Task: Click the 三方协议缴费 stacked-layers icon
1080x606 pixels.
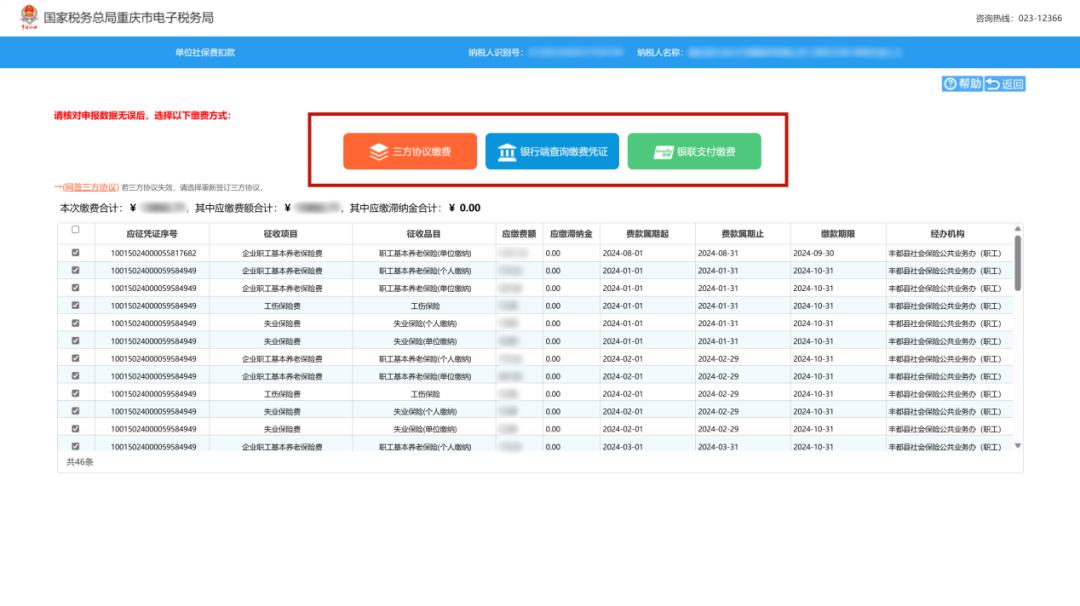Action: coord(378,152)
